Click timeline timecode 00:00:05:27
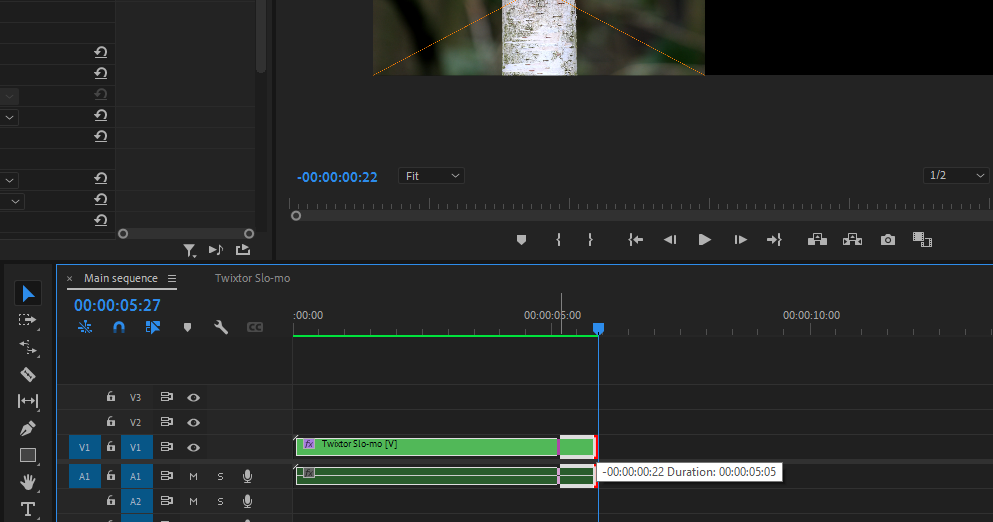This screenshot has height=522, width=993. coord(117,305)
